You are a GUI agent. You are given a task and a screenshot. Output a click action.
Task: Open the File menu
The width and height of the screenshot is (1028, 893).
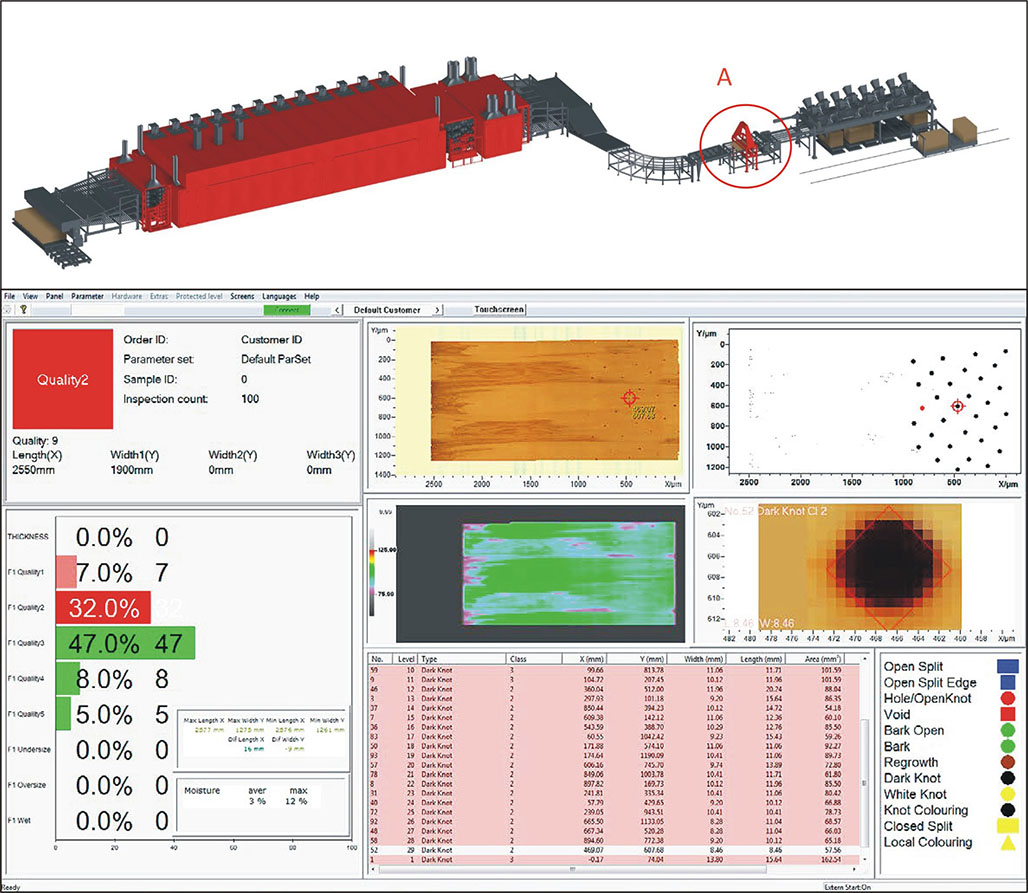coord(10,297)
